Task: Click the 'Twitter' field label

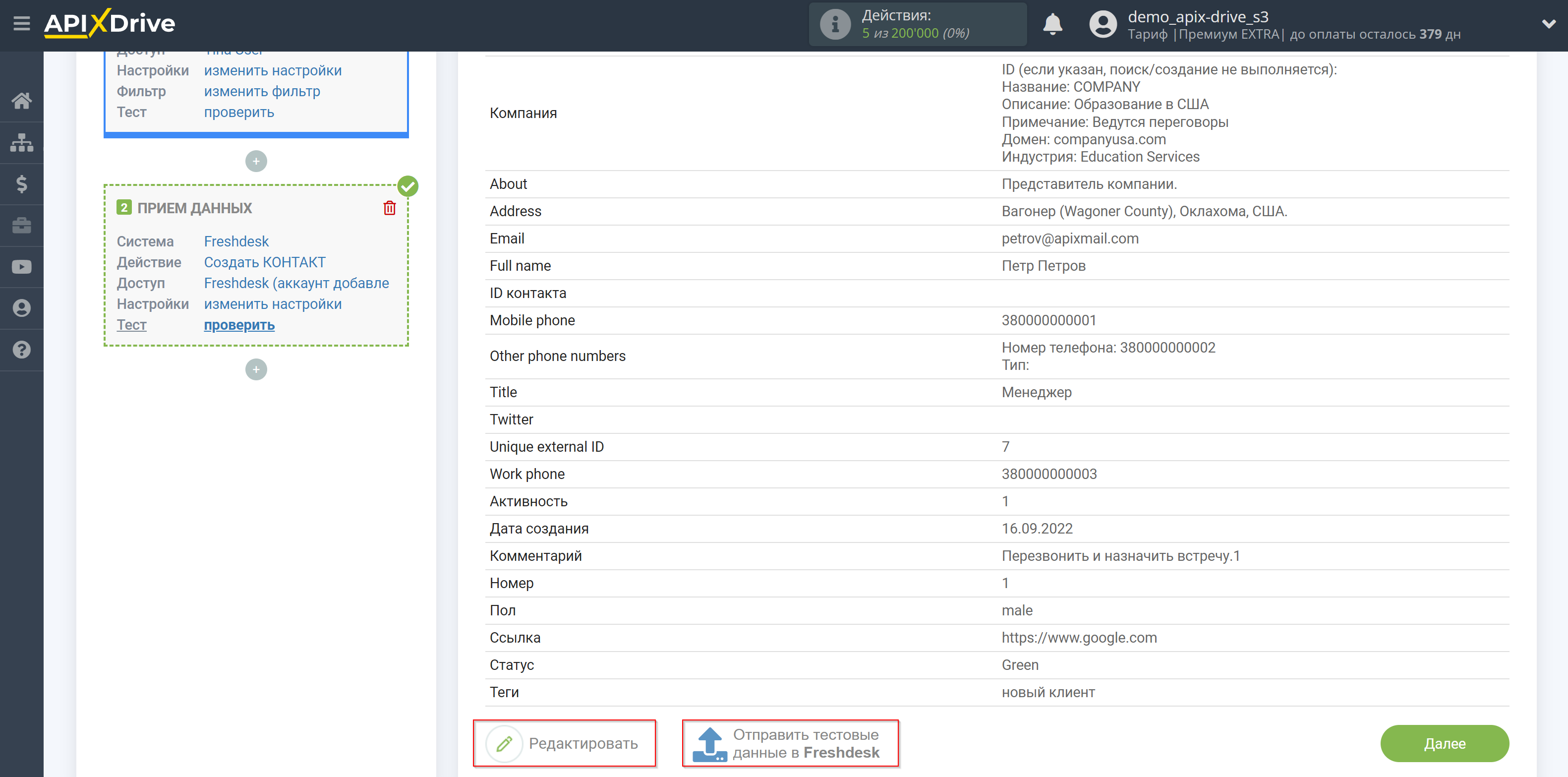Action: pyautogui.click(x=511, y=419)
